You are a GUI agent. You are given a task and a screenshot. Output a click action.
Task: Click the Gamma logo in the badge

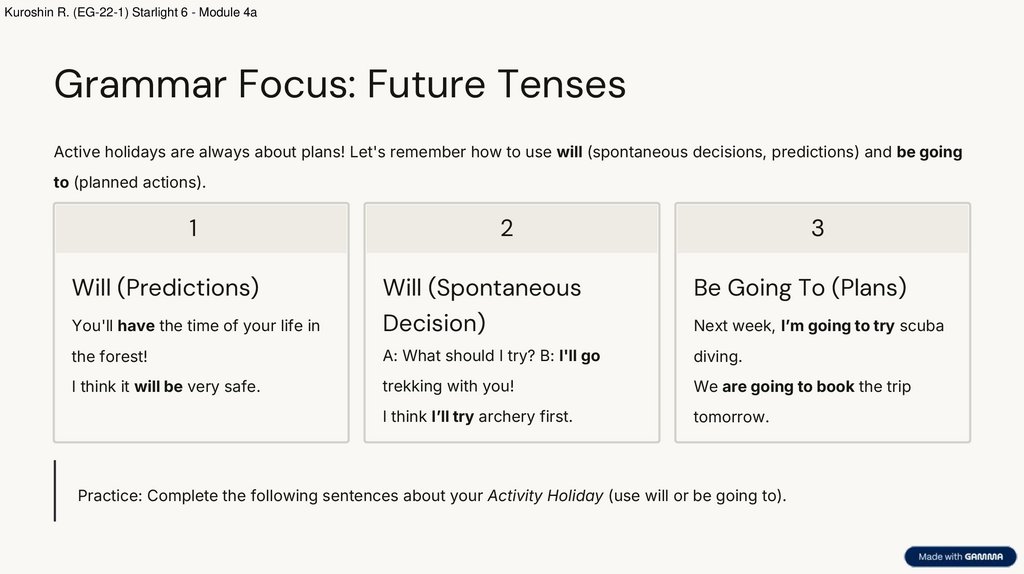point(984,557)
